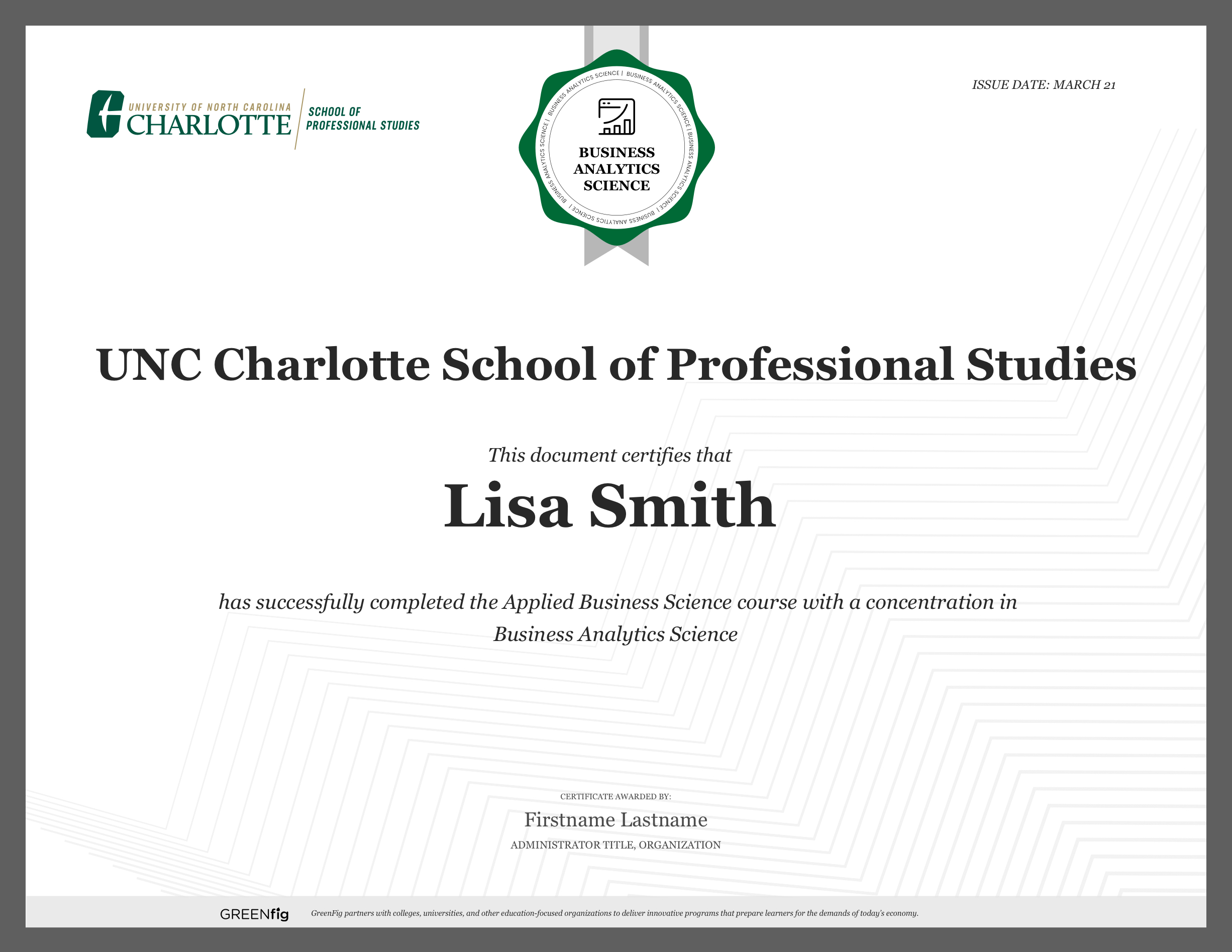The height and width of the screenshot is (952, 1232).
Task: Click the School of Professional Studies wordmark
Action: pos(363,119)
